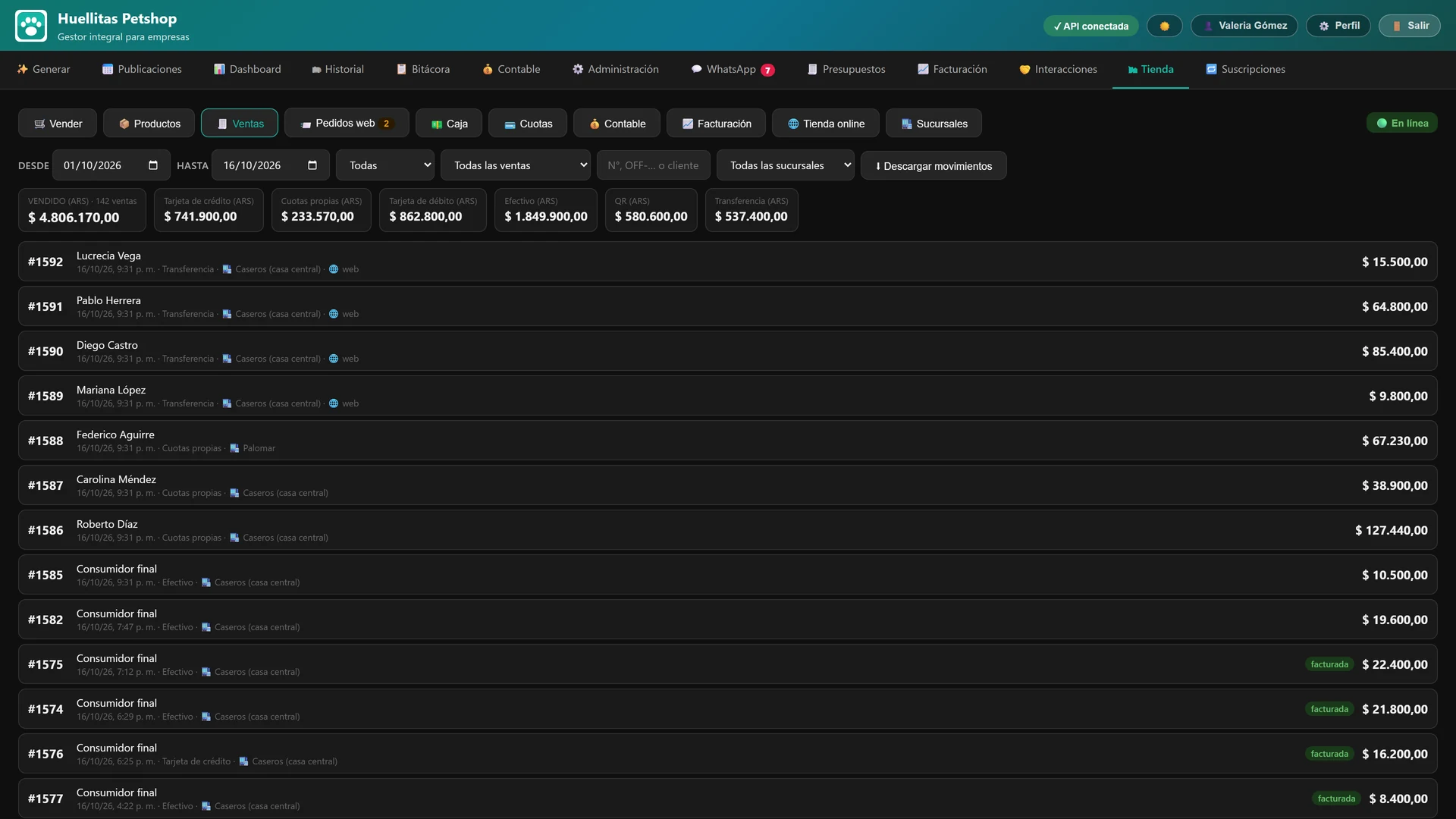Open the Sucursales section
Screen dimensions: 1456x819
[x=934, y=123]
